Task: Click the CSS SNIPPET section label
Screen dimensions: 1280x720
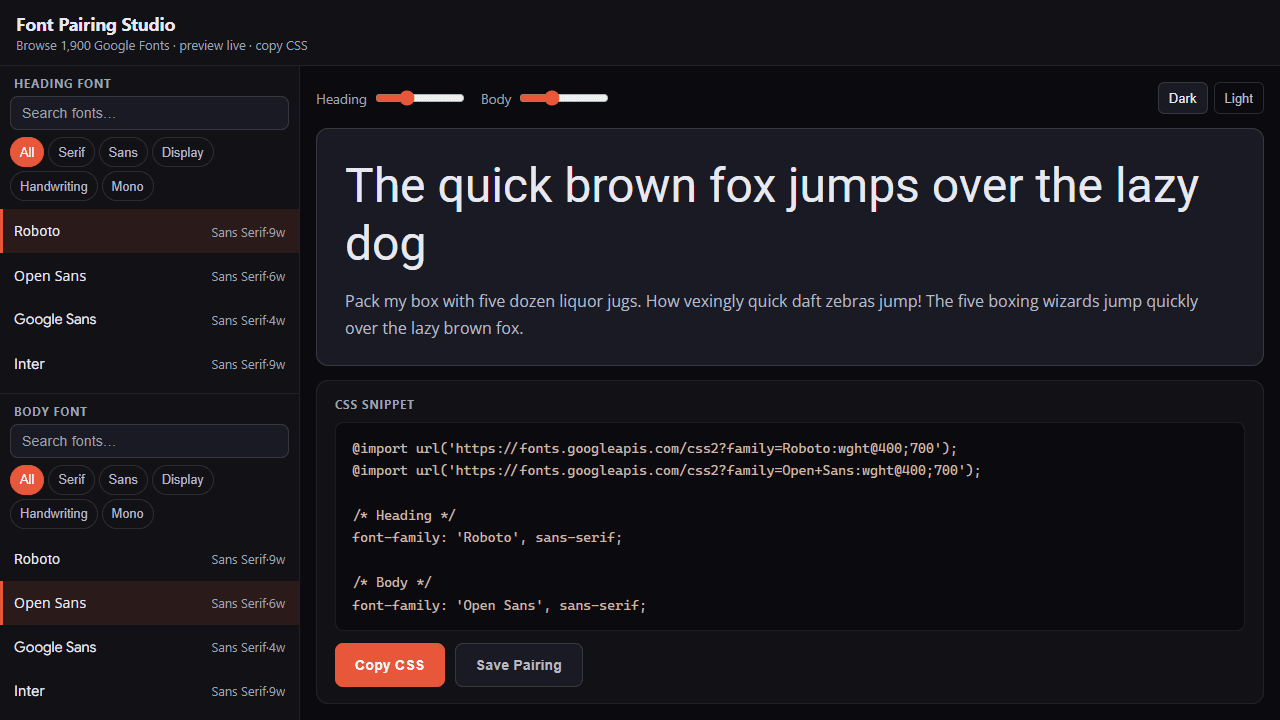Action: (375, 405)
